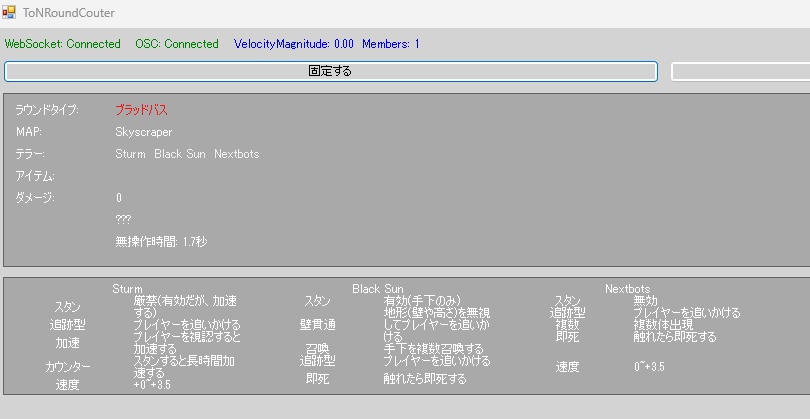The image size is (810, 419).
Task: Click the スタン label under Black Sun
Action: [317, 301]
